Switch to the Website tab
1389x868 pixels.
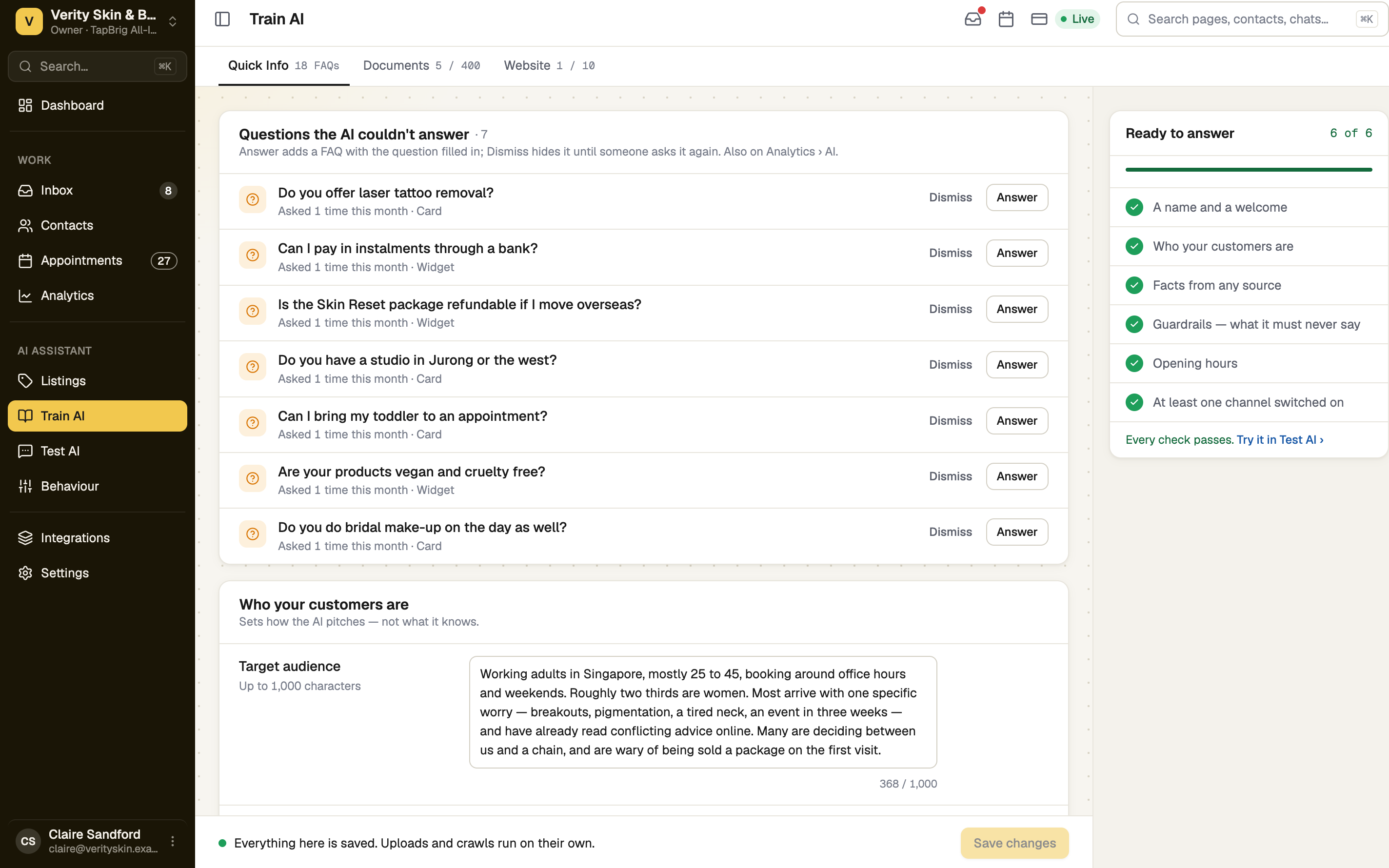[549, 65]
